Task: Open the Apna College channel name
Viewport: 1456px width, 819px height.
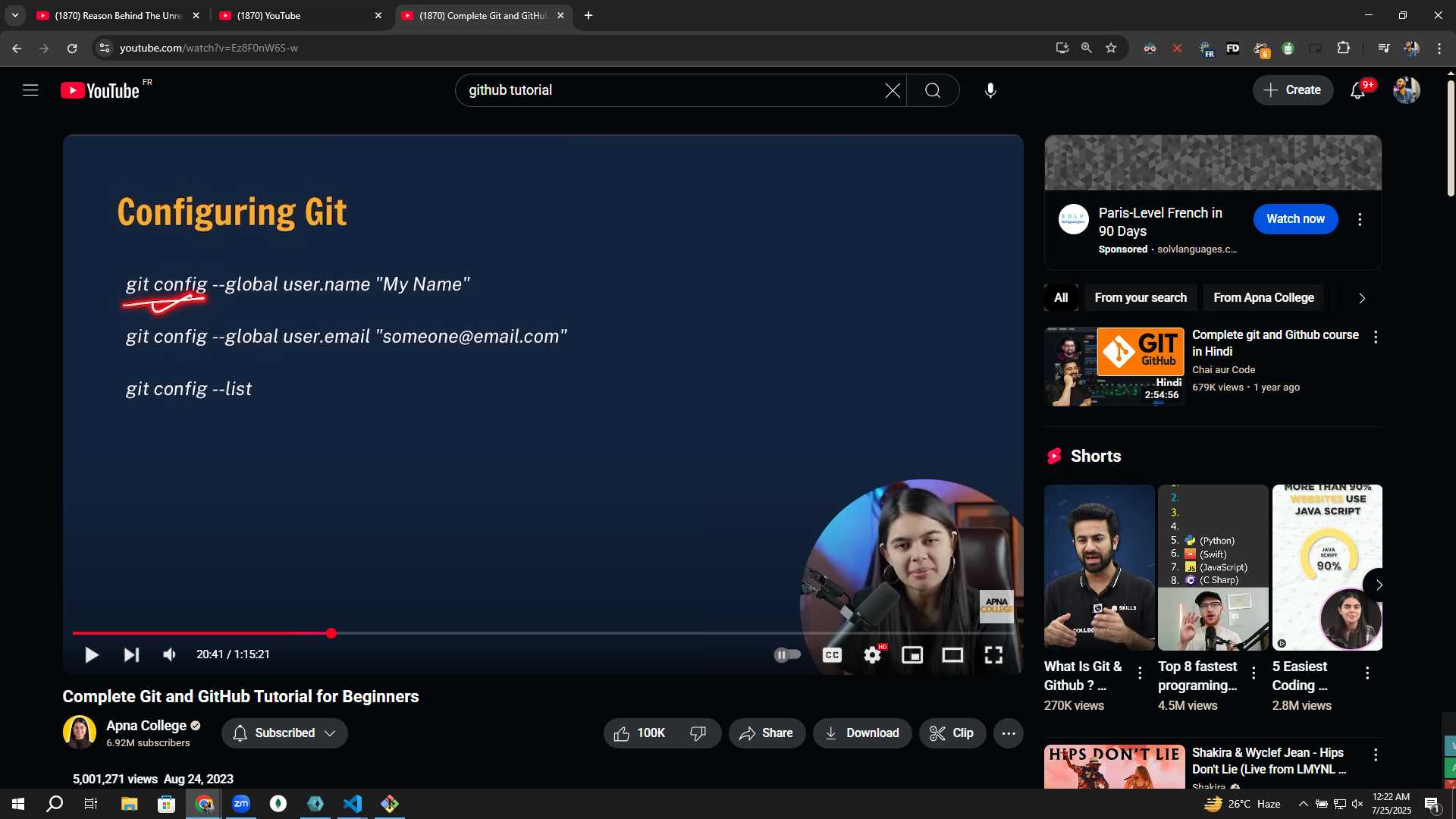Action: coord(146,726)
